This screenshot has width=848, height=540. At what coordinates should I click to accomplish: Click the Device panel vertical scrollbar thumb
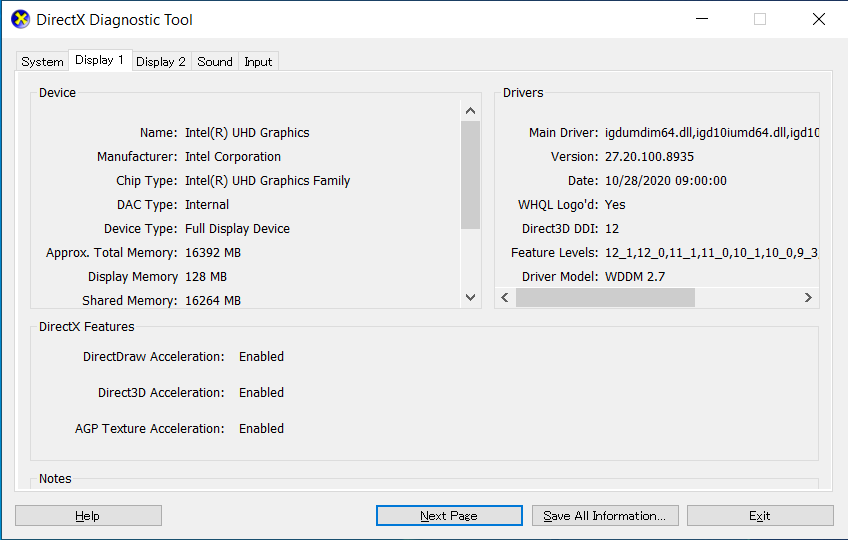click(471, 175)
